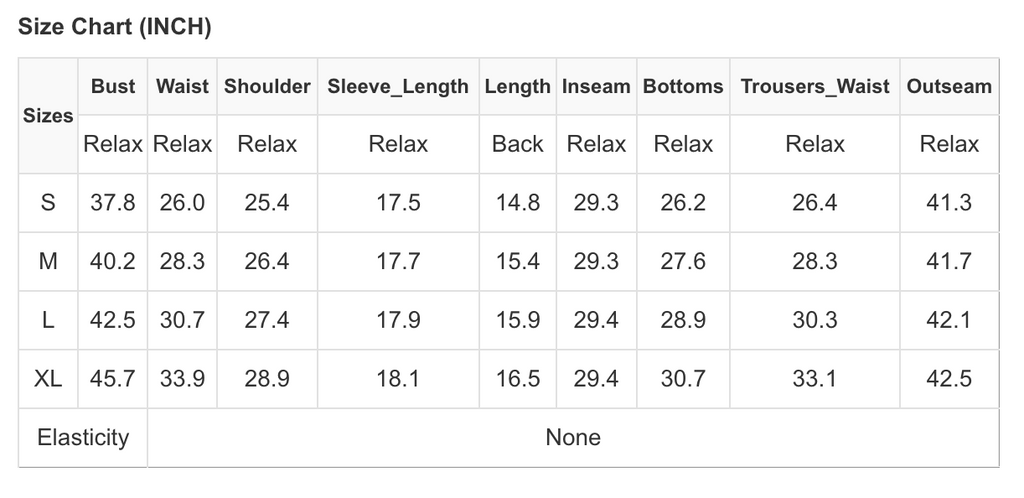Screen dimensions: 1024x498
Task: Click the Trousers_Waist column header
Action: (815, 86)
